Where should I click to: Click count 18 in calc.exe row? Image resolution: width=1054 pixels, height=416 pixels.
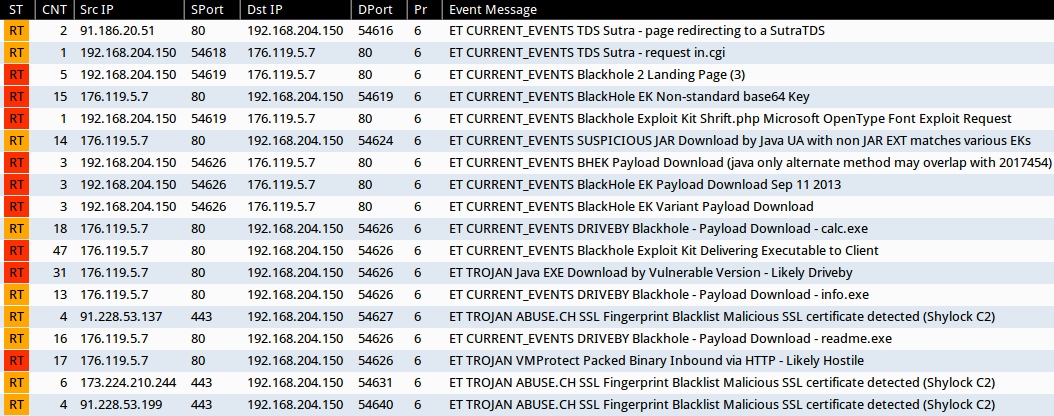(x=60, y=228)
